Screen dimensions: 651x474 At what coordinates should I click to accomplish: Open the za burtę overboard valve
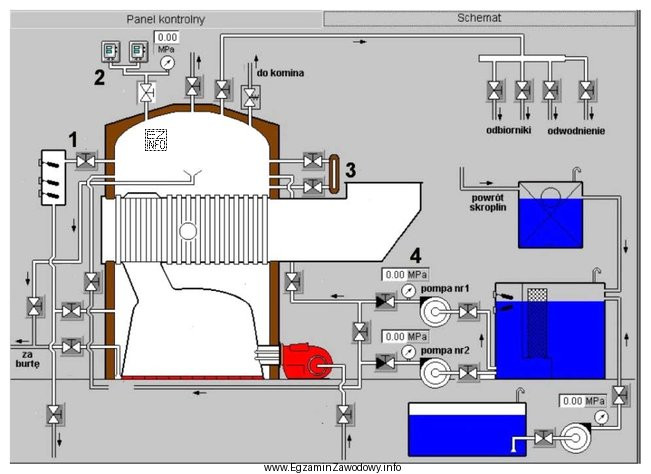pyautogui.click(x=35, y=304)
